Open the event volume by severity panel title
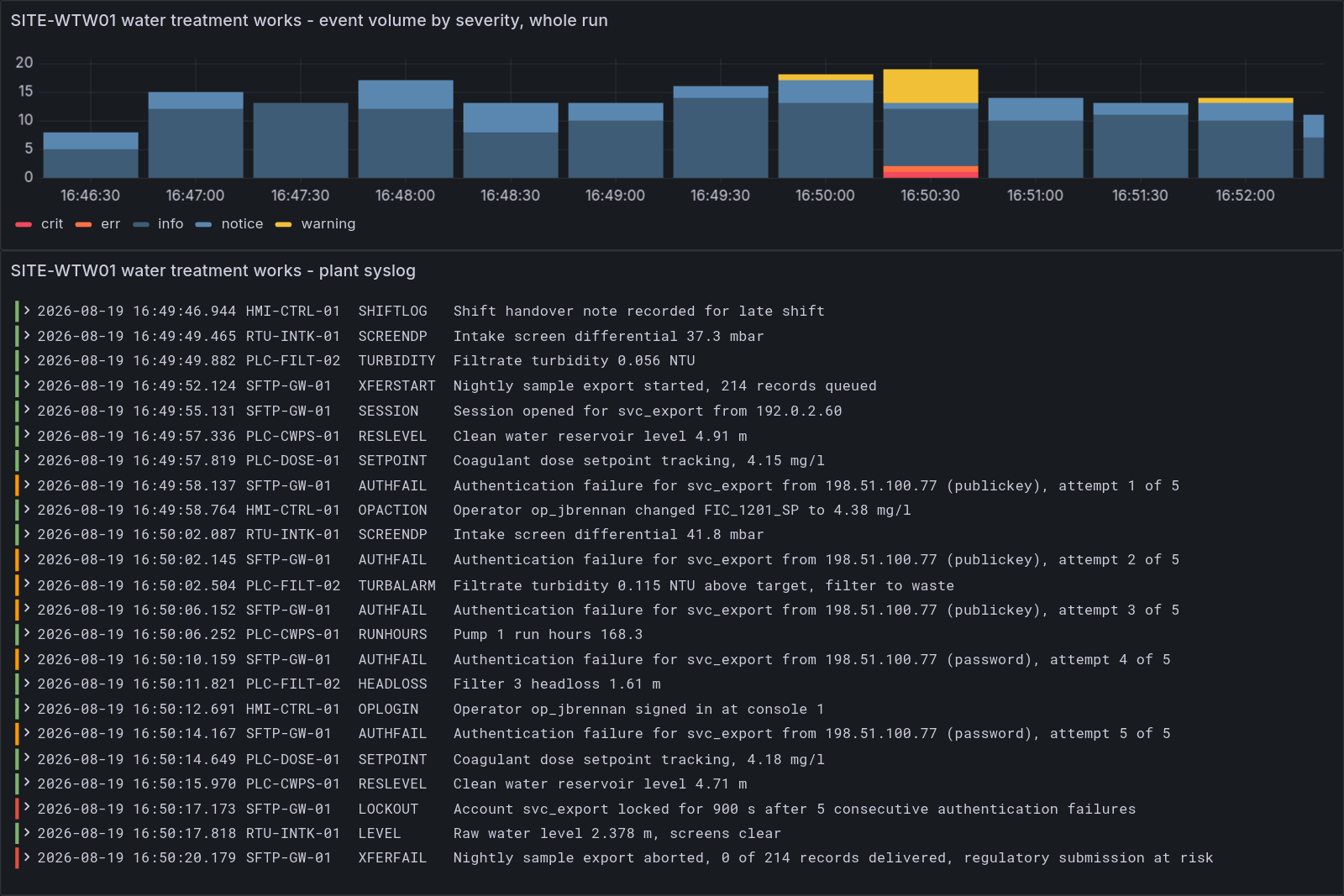This screenshot has height=896, width=1344. pyautogui.click(x=309, y=20)
